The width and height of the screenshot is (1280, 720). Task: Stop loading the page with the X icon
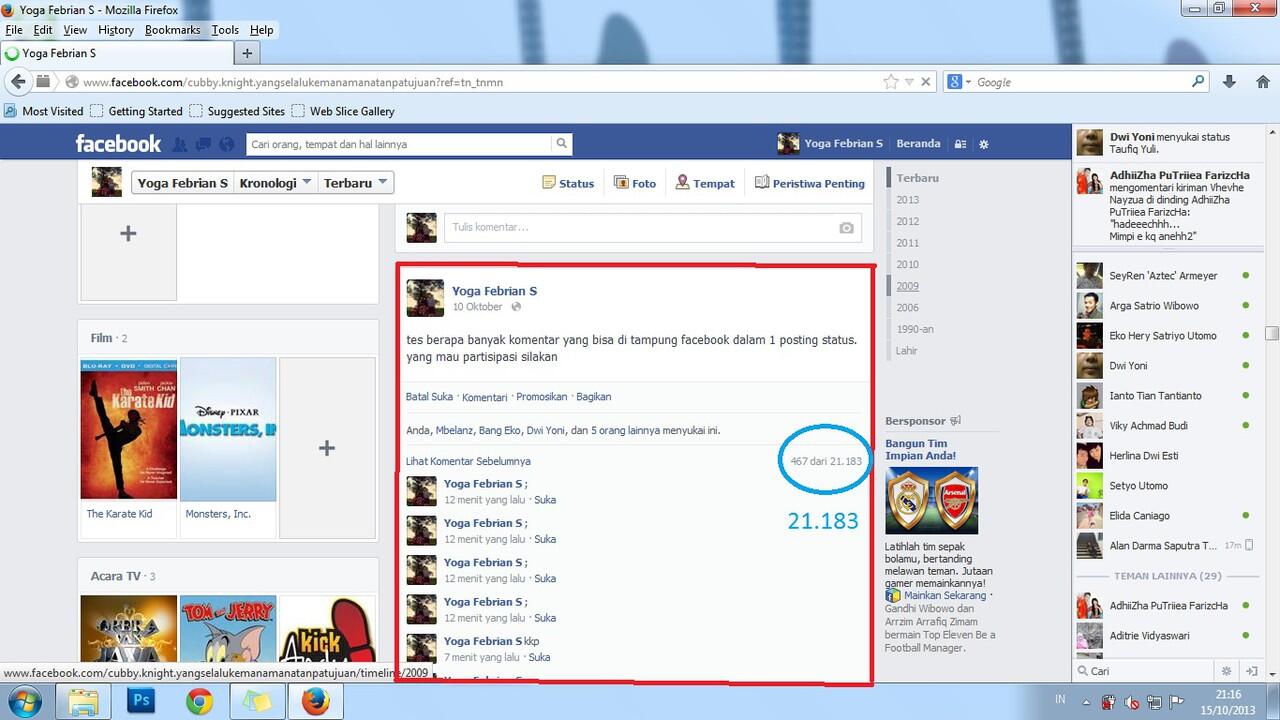[x=925, y=82]
